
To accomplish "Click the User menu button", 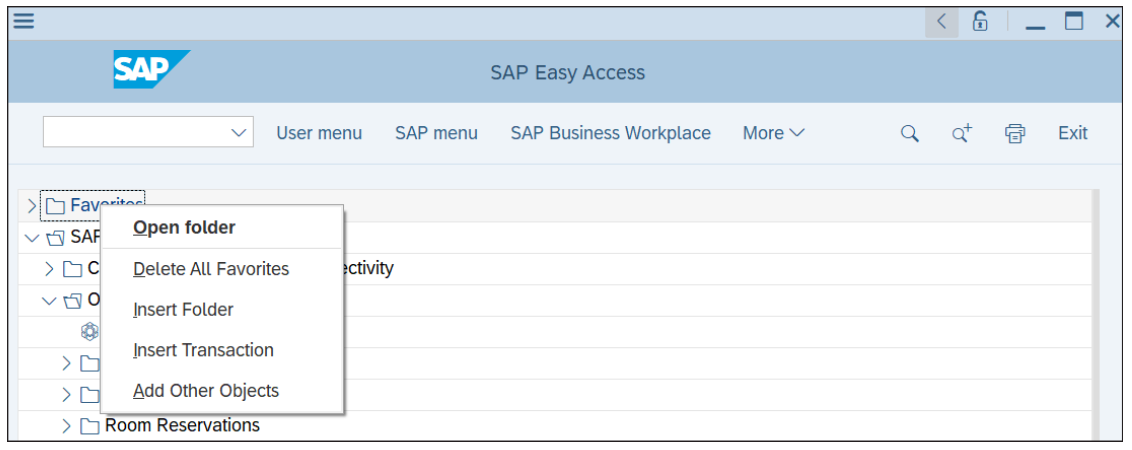I will click(x=319, y=133).
